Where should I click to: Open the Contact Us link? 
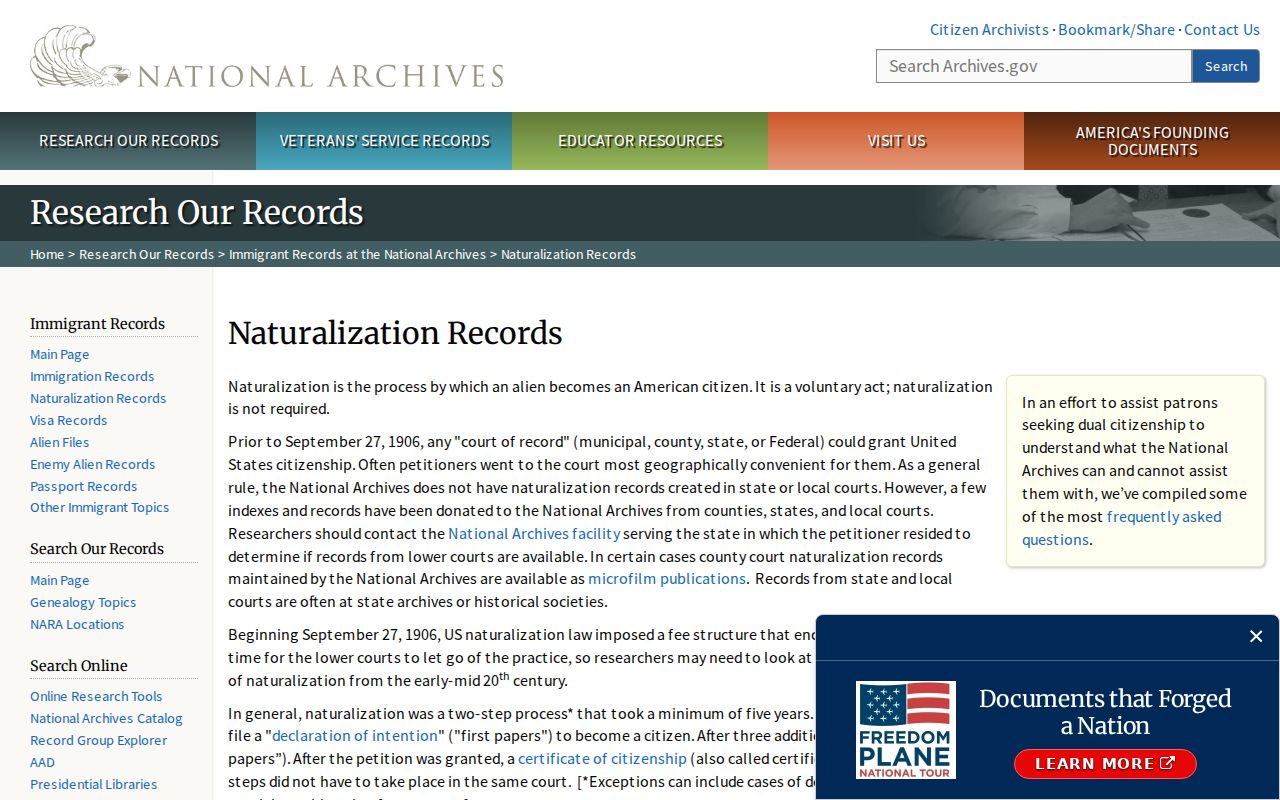(x=1222, y=30)
